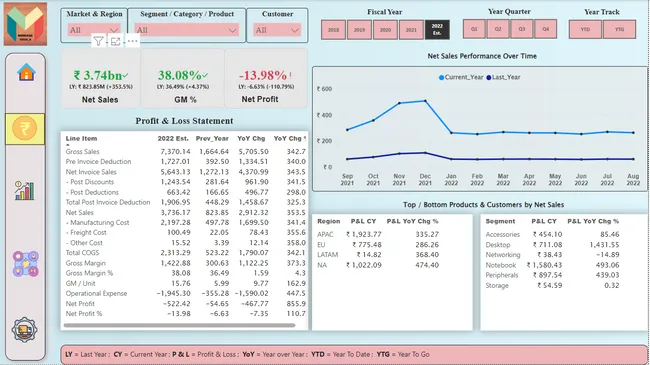Filter by quarter Q4
This screenshot has width=650, height=365.
(546, 29)
